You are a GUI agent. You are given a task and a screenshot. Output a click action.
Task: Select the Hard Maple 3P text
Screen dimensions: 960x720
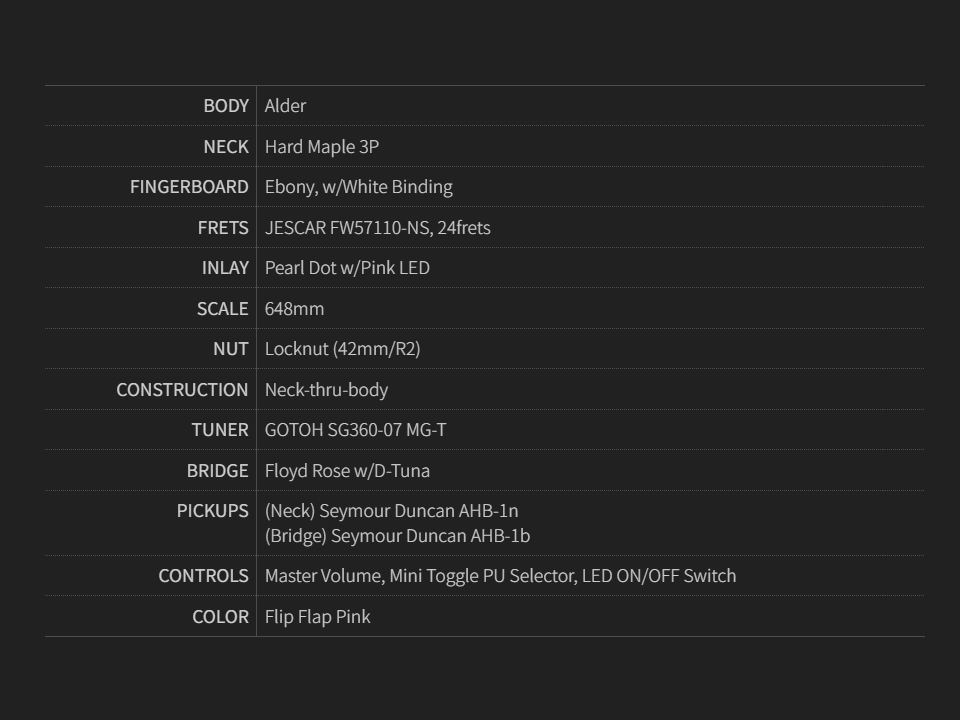pos(321,147)
